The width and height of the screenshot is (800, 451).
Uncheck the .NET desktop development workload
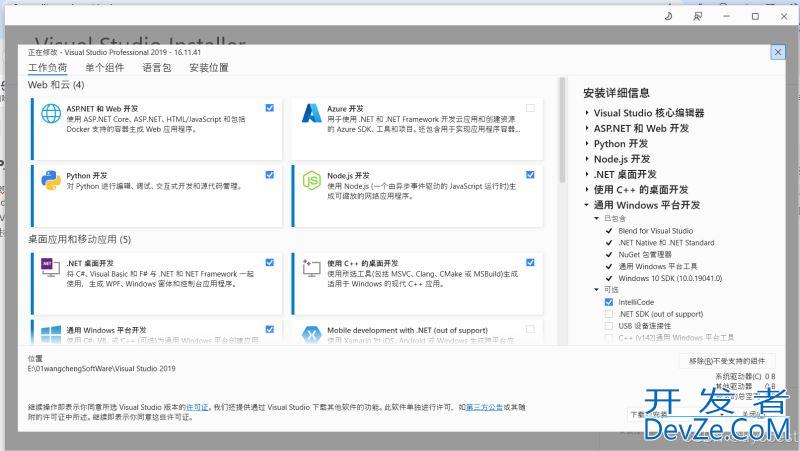tap(269, 262)
